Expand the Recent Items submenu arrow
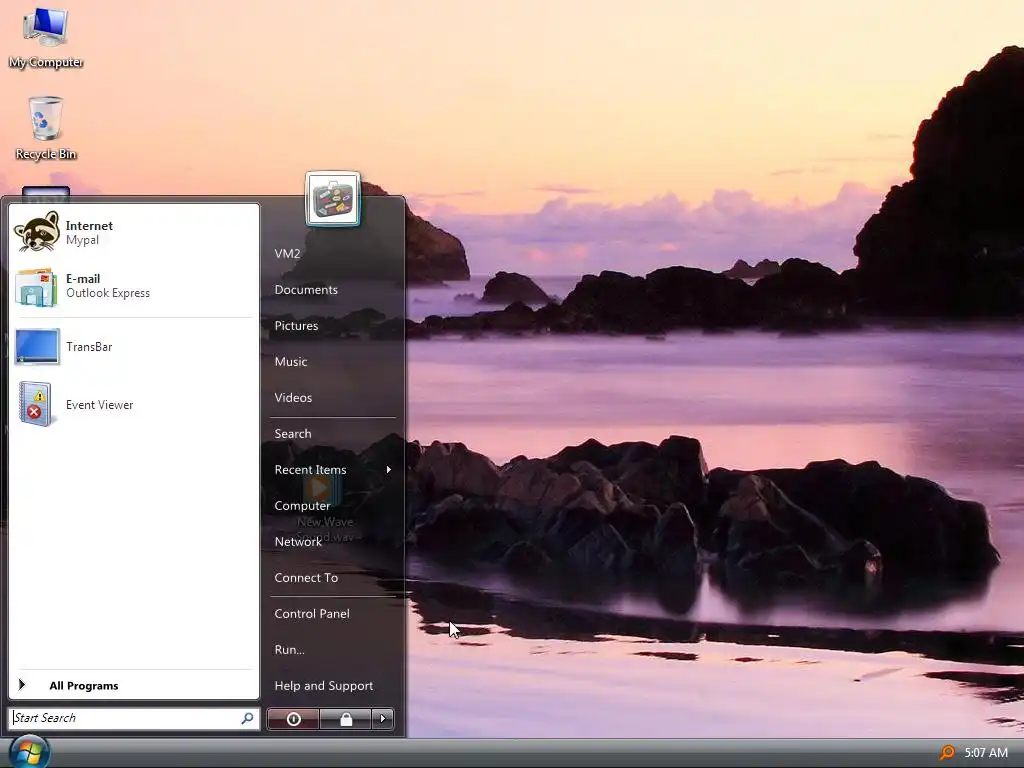This screenshot has height=768, width=1024. click(389, 470)
